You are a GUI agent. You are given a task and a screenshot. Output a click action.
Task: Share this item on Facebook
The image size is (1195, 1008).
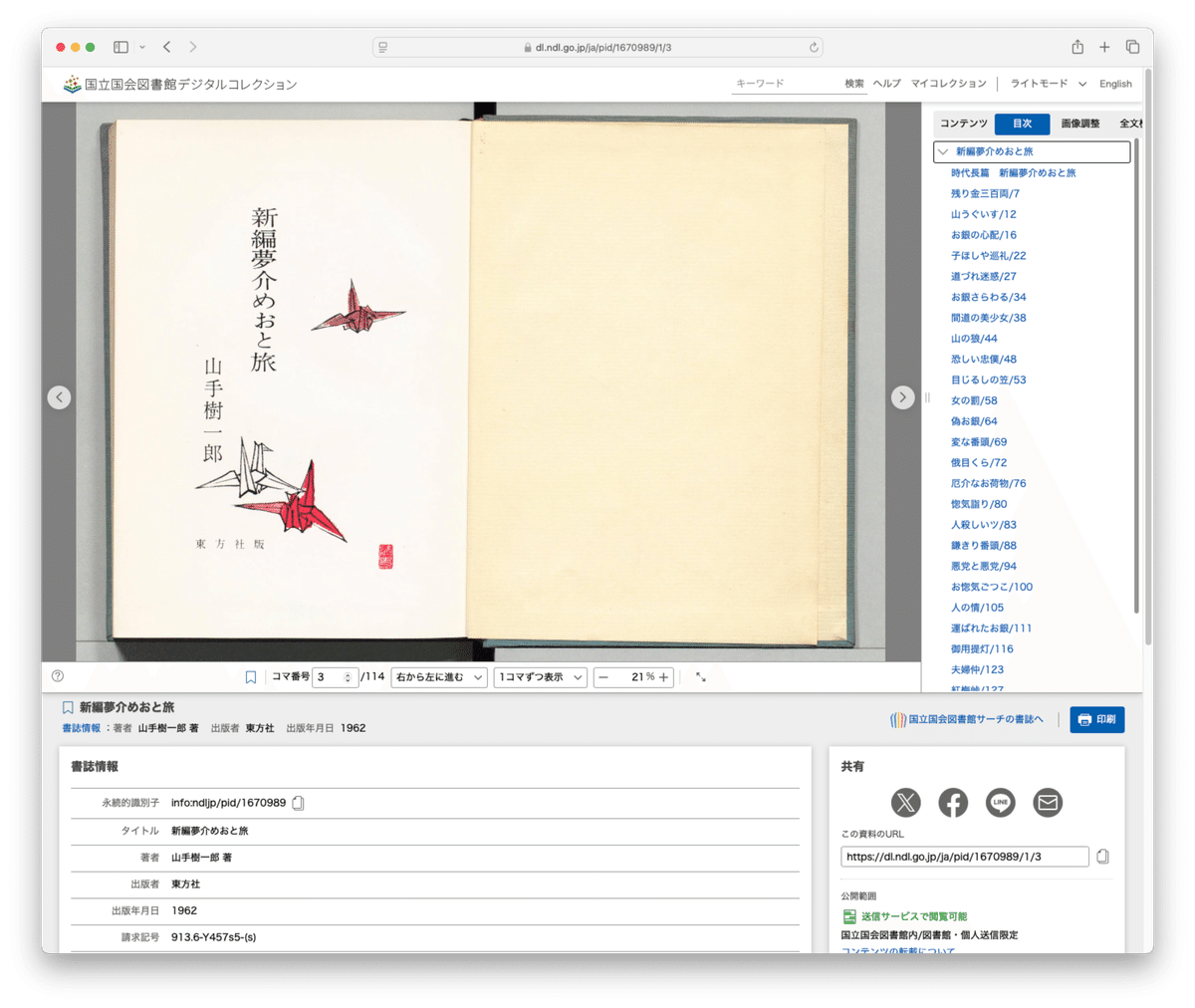coord(953,802)
